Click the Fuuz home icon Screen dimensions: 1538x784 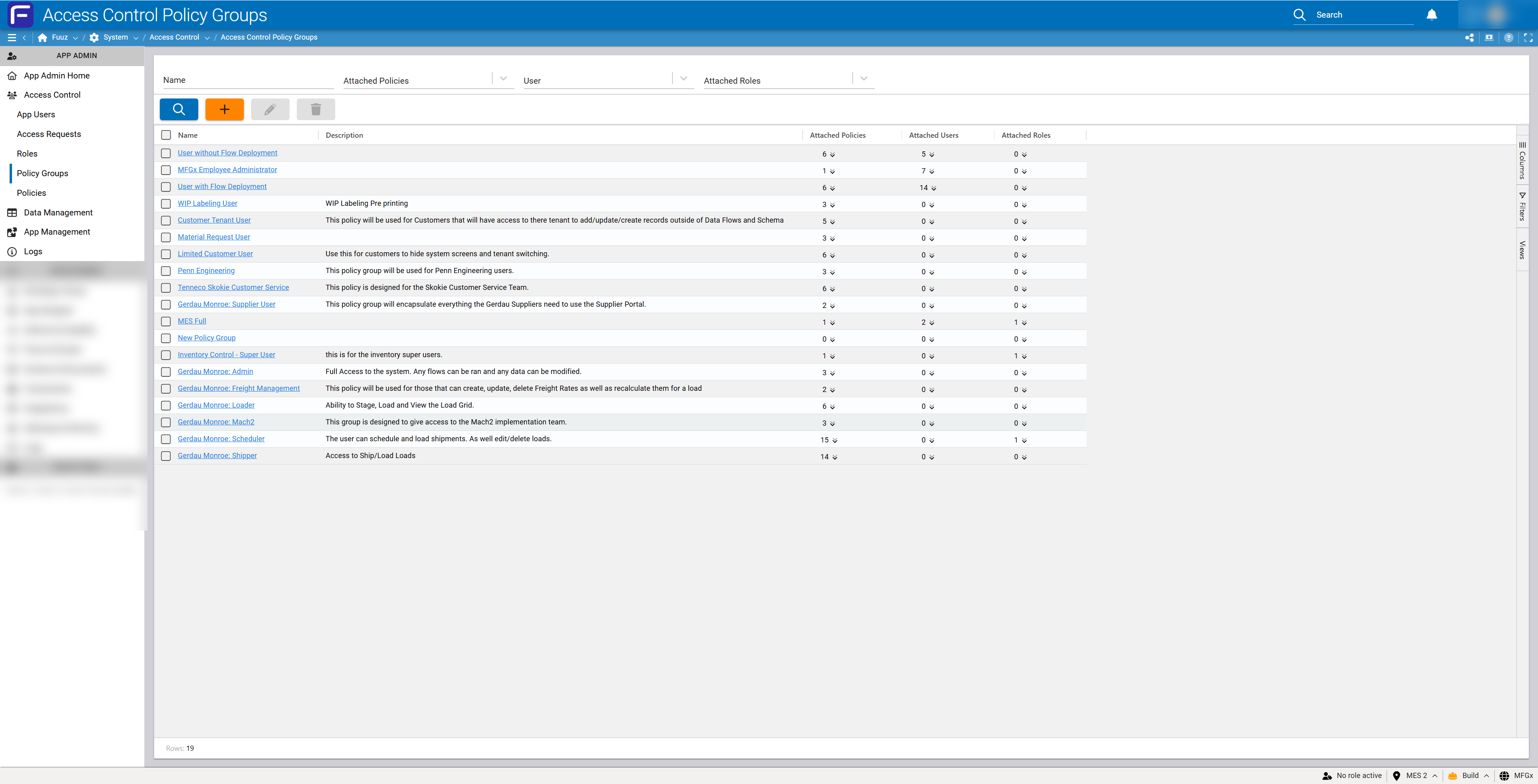pyautogui.click(x=42, y=38)
